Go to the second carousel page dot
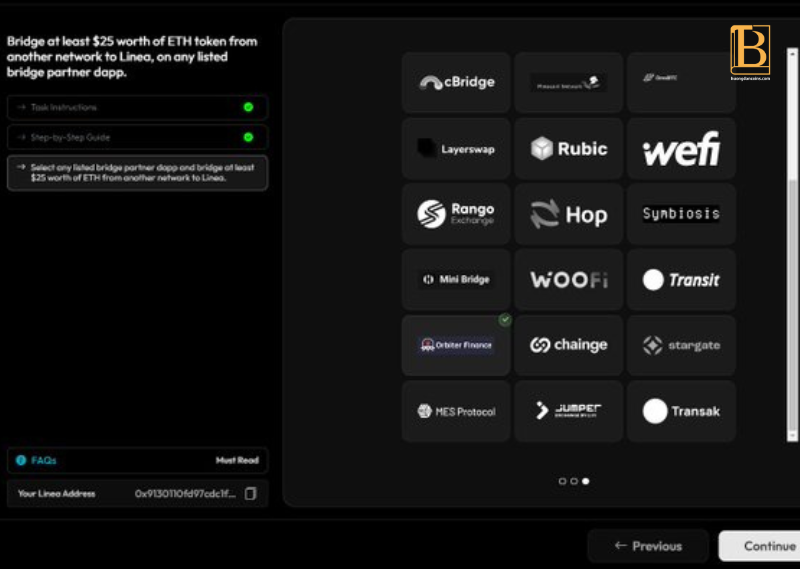The height and width of the screenshot is (569, 800). (574, 481)
